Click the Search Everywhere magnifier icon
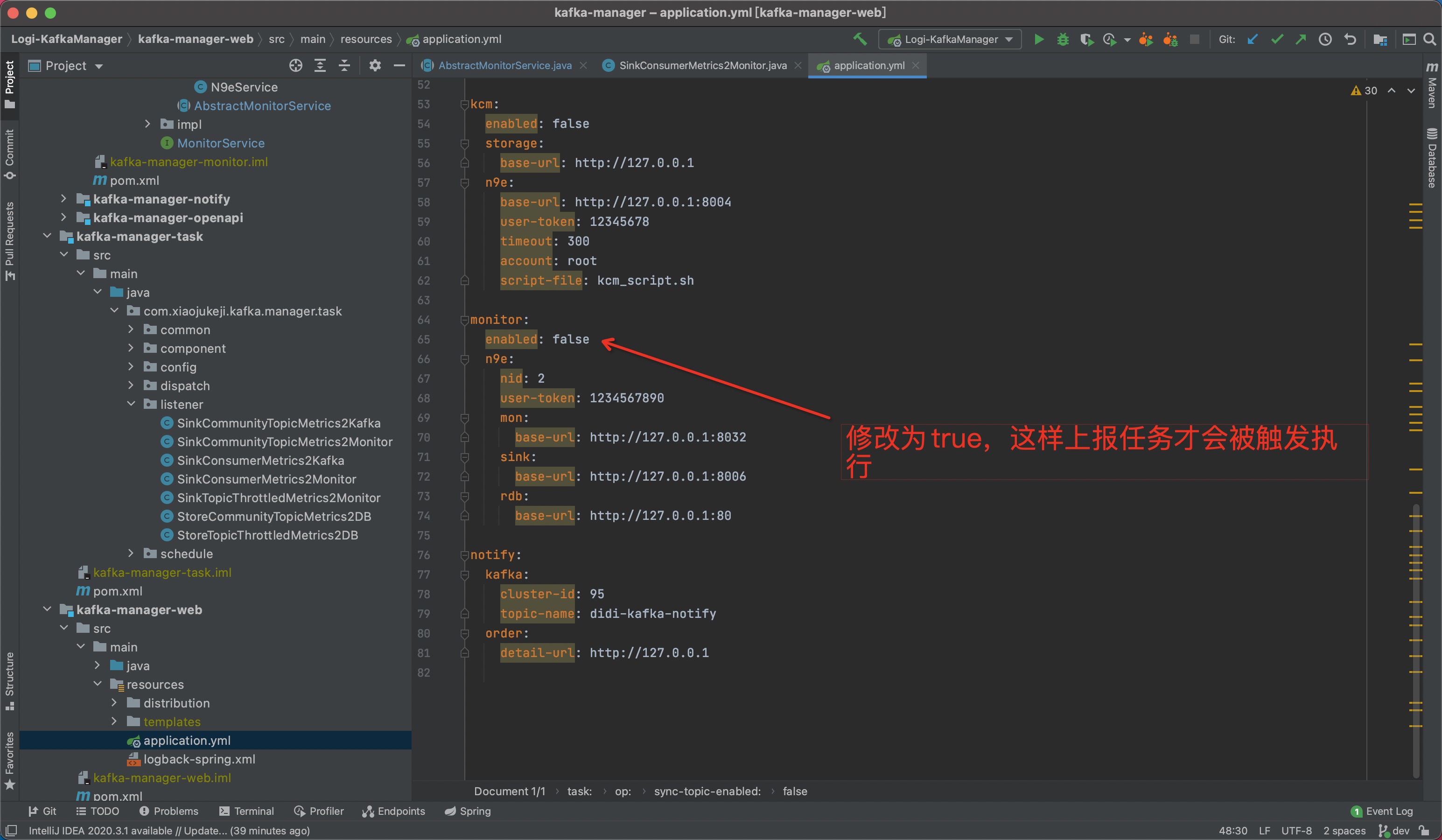 pyautogui.click(x=1429, y=40)
